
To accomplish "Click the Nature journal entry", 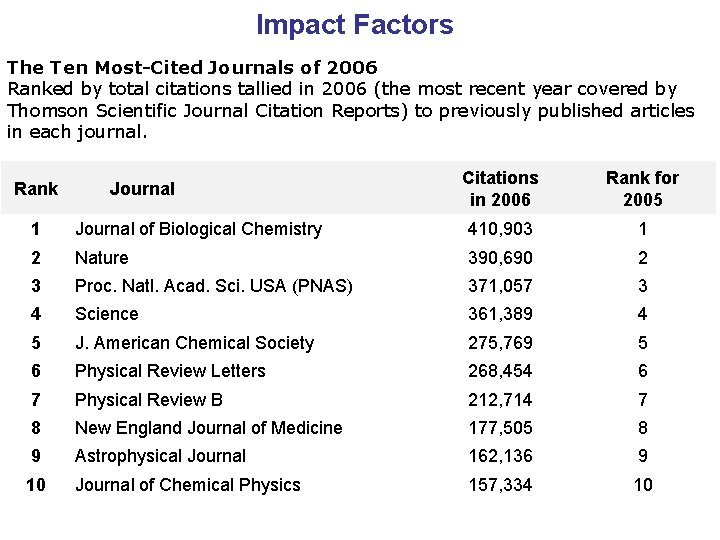I will tap(102, 258).
